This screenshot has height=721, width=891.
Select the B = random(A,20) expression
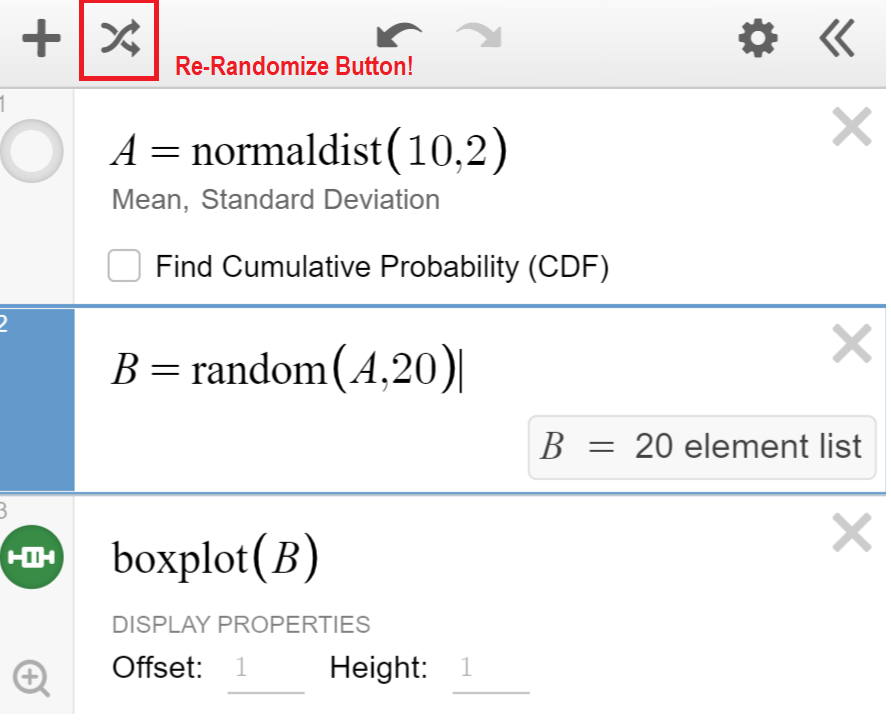point(286,371)
